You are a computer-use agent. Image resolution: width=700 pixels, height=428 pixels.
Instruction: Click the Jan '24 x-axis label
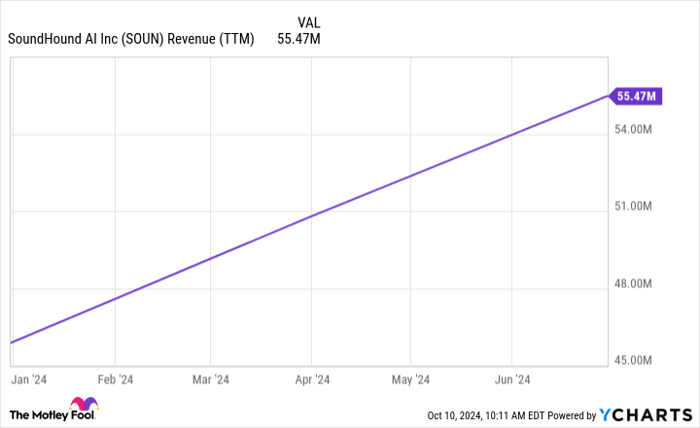coord(29,380)
